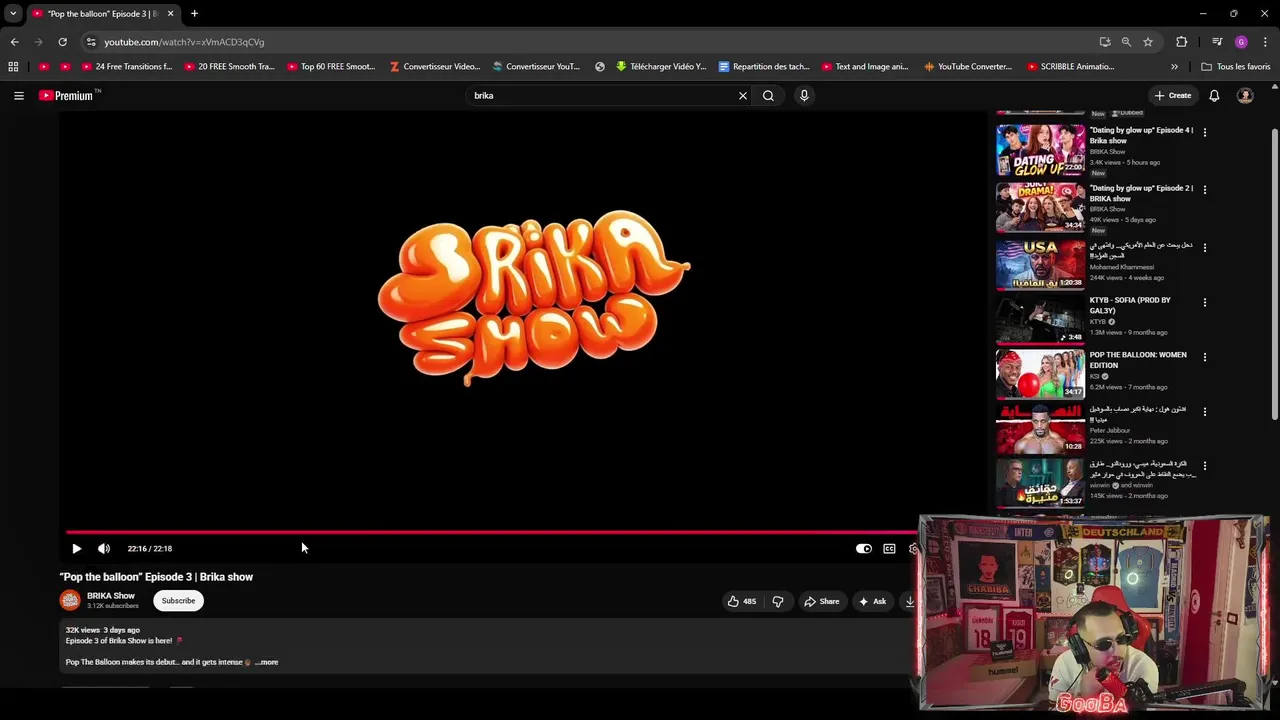Open options menu for Dating Episode 4
Screen dimensions: 1280x720
point(1204,132)
